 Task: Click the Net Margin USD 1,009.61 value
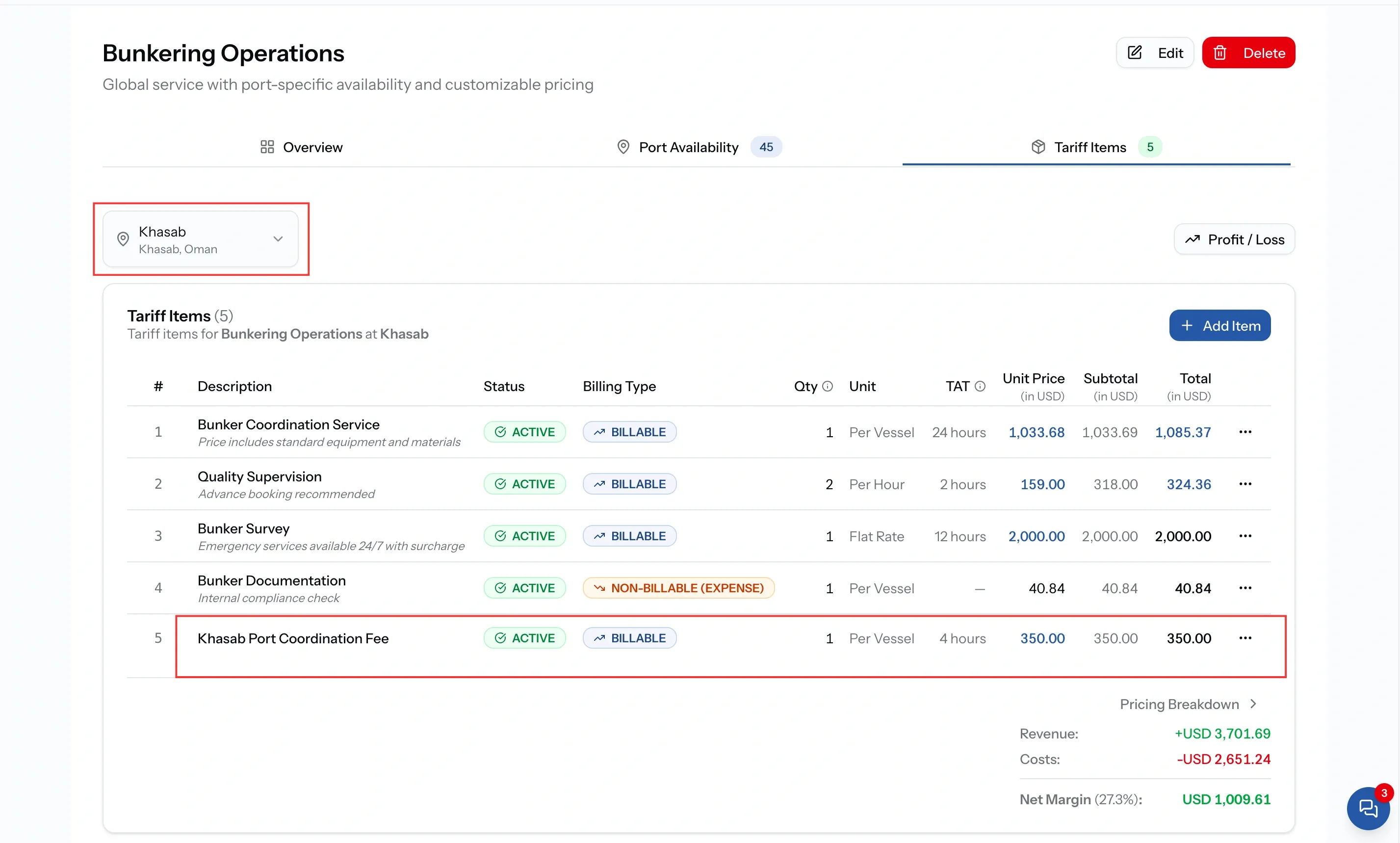[x=1226, y=799]
